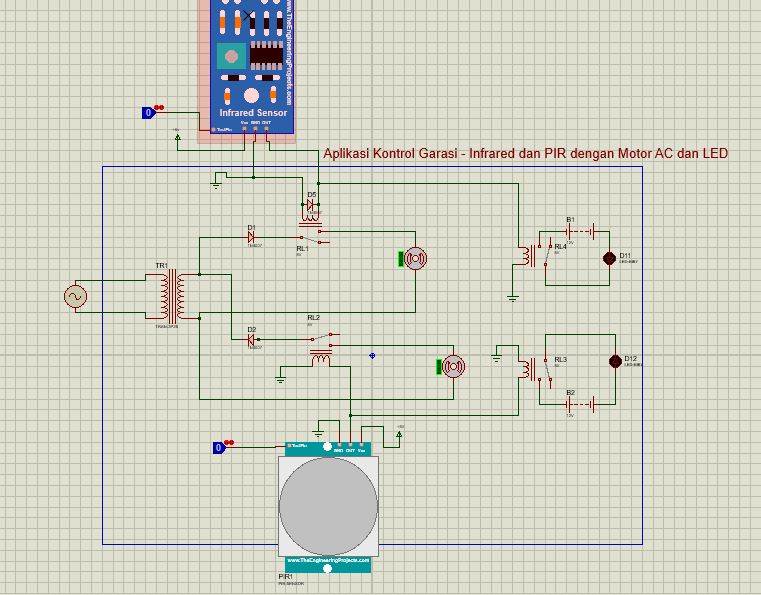Click the wire junction dot below PIR OUT

350,415
